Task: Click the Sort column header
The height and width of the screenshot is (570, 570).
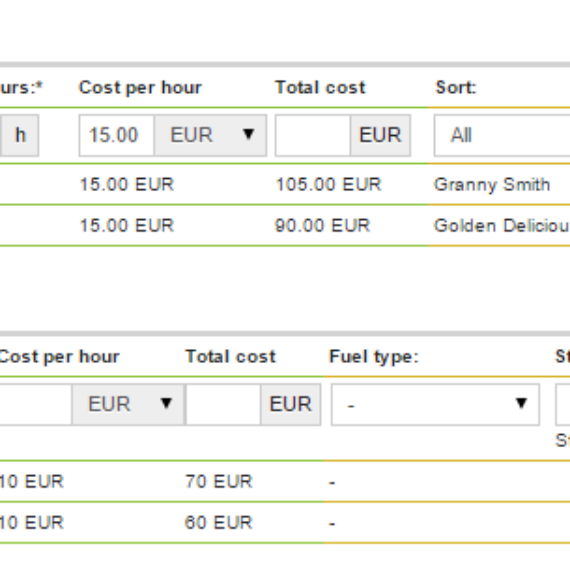Action: [x=456, y=88]
